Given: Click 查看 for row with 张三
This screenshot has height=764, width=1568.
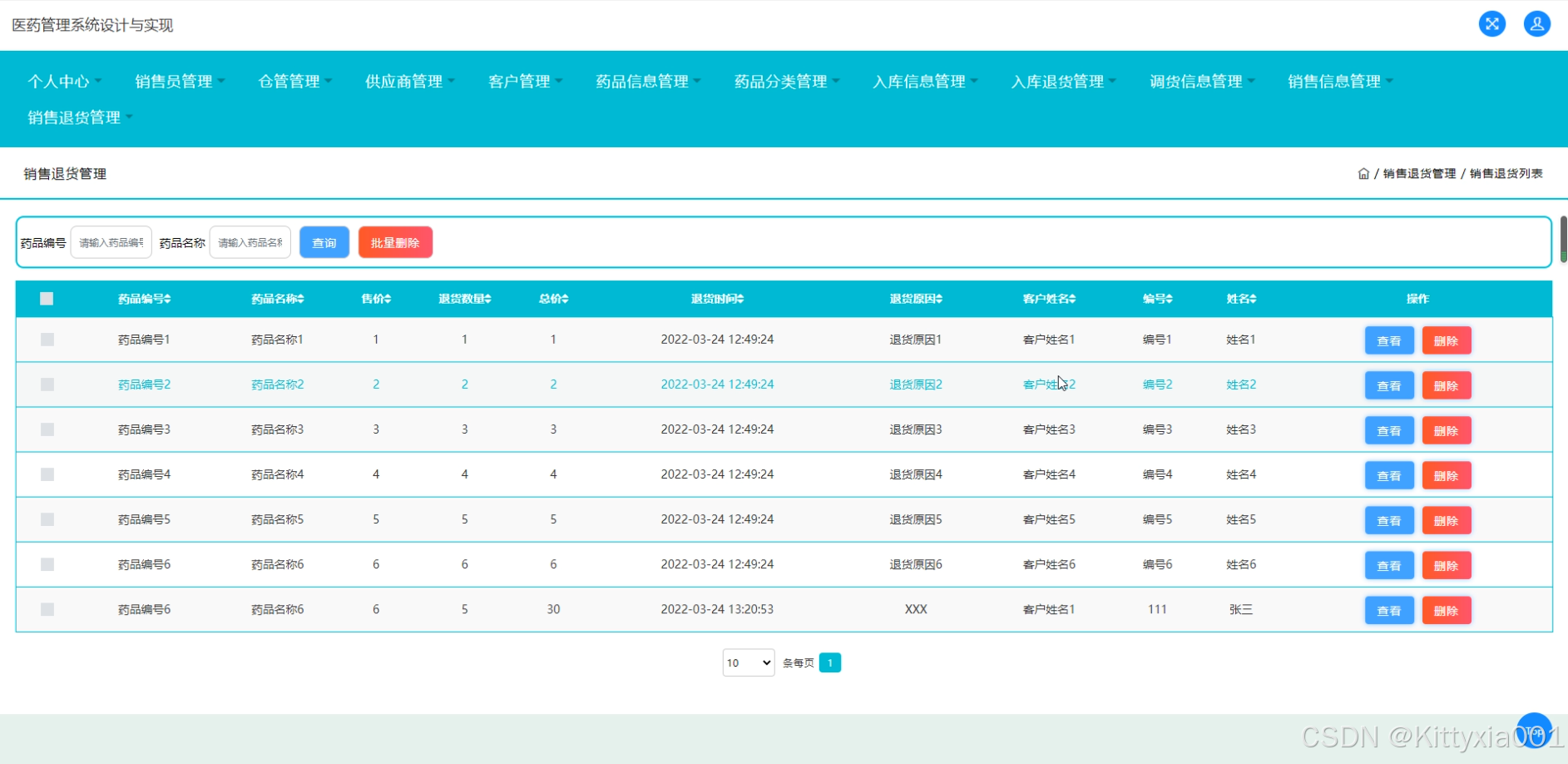Looking at the screenshot, I should point(1389,610).
